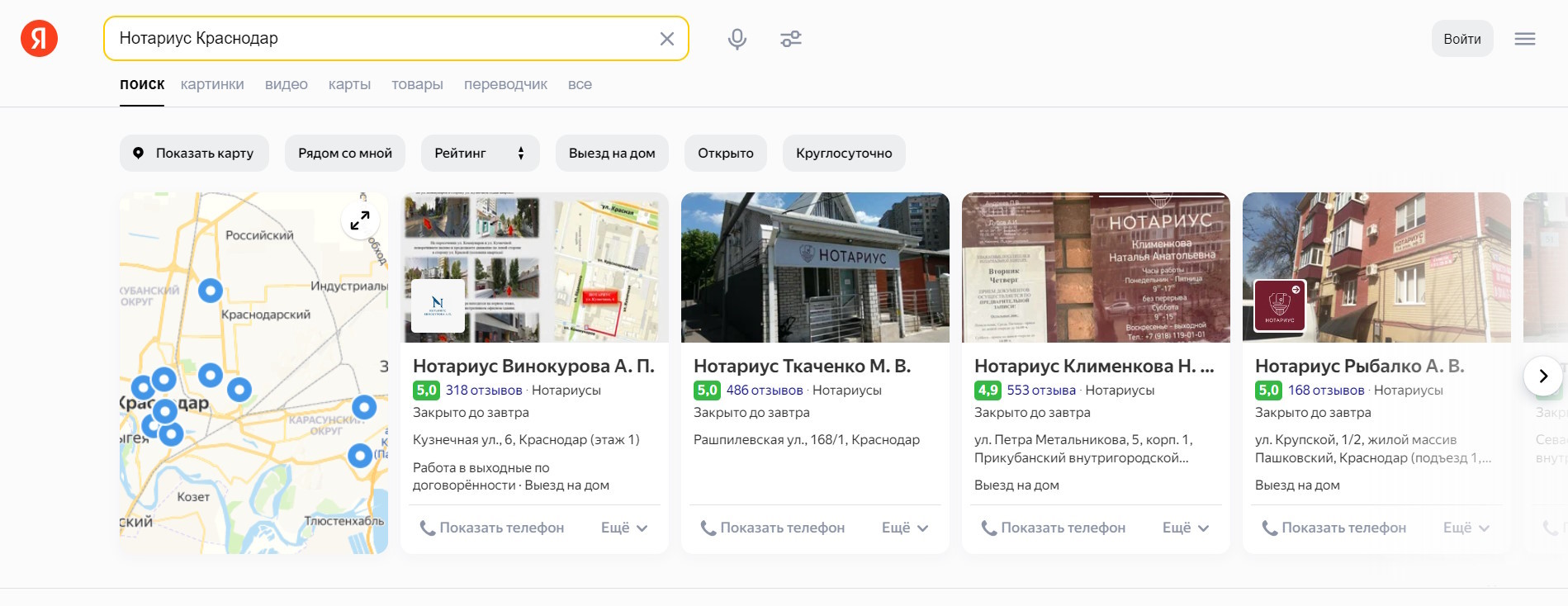Image resolution: width=1568 pixels, height=606 pixels.
Task: Toggle the Рядом со мной filter
Action: [x=345, y=154]
